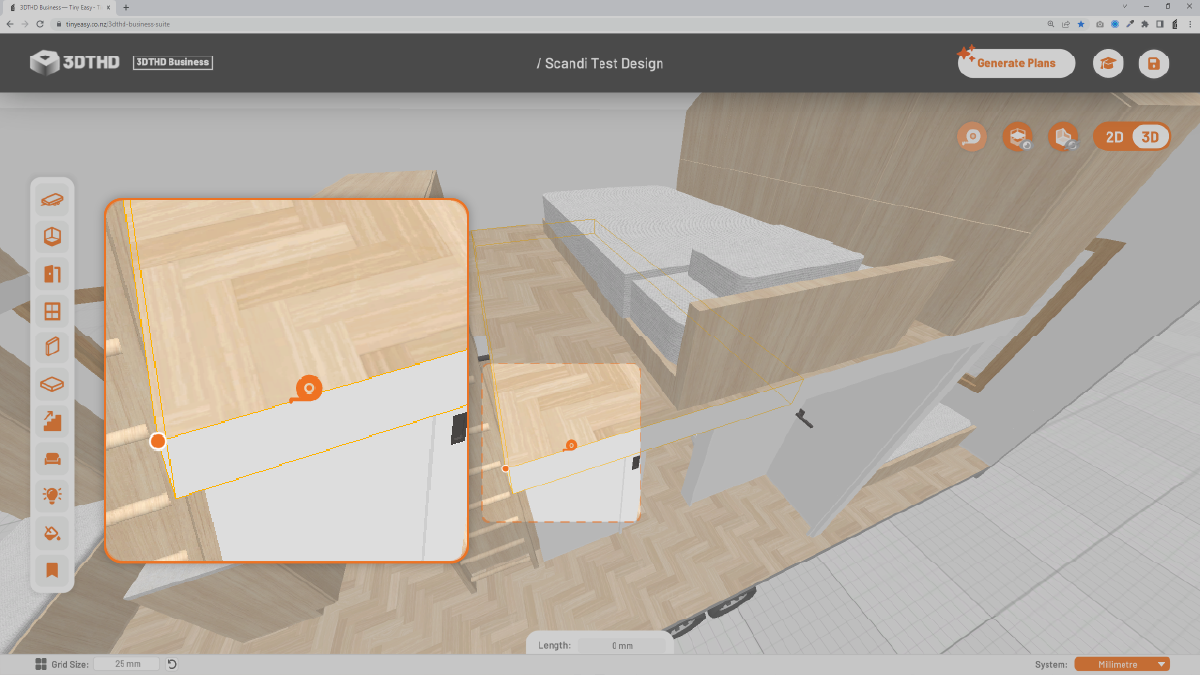
Task: Select the 3D box shell tool
Action: point(52,236)
